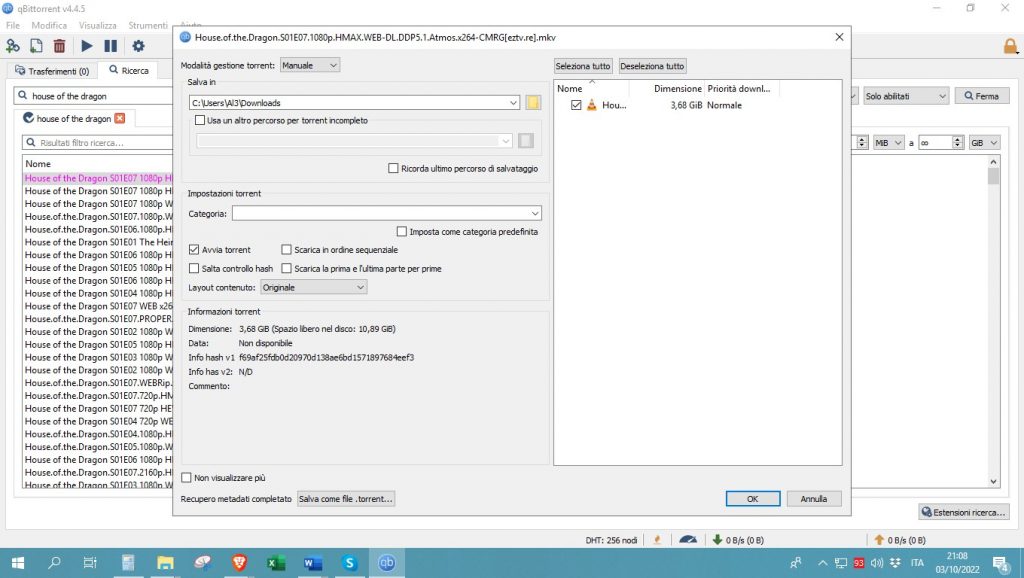Screen dimensions: 1024x578
Task: Uncheck the Avvia torrent checkbox
Action: point(195,250)
